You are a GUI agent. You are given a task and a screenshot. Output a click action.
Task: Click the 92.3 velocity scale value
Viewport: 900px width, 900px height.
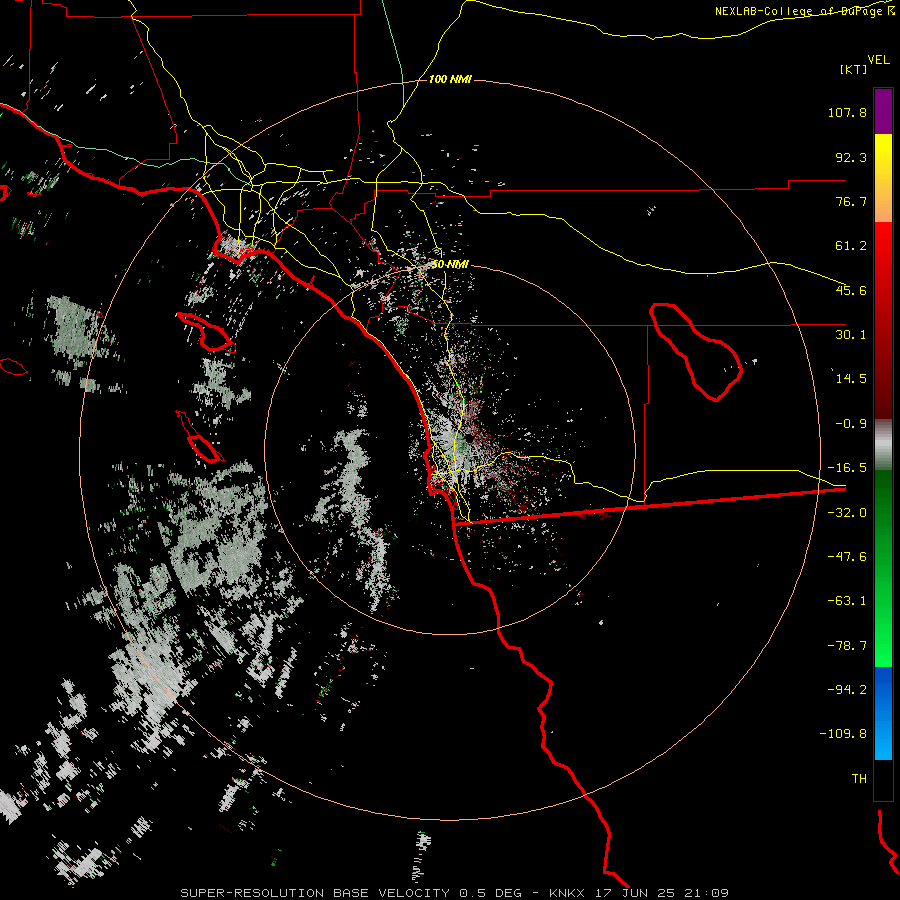tap(851, 157)
